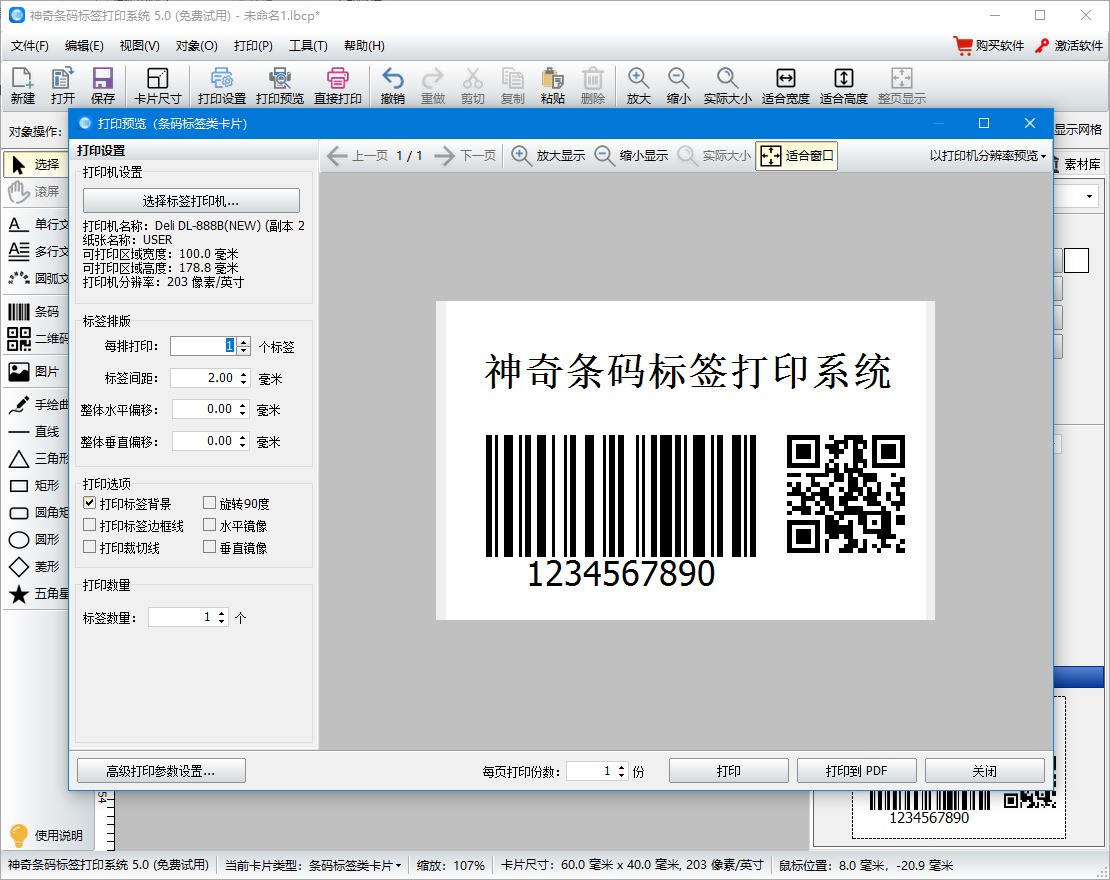1110x880 pixels.
Task: Open the usage instructions (使用说明) lightbulb
Action: (x=46, y=835)
